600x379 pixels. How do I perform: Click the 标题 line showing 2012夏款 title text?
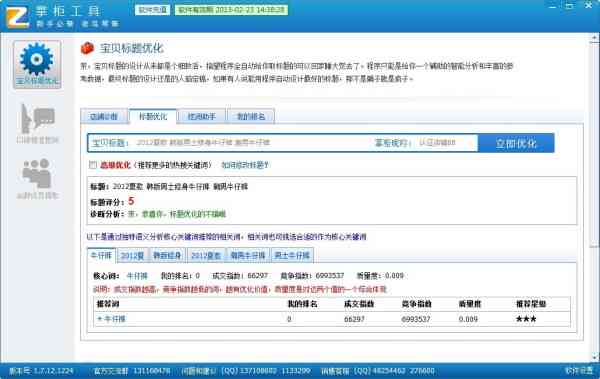click(169, 187)
